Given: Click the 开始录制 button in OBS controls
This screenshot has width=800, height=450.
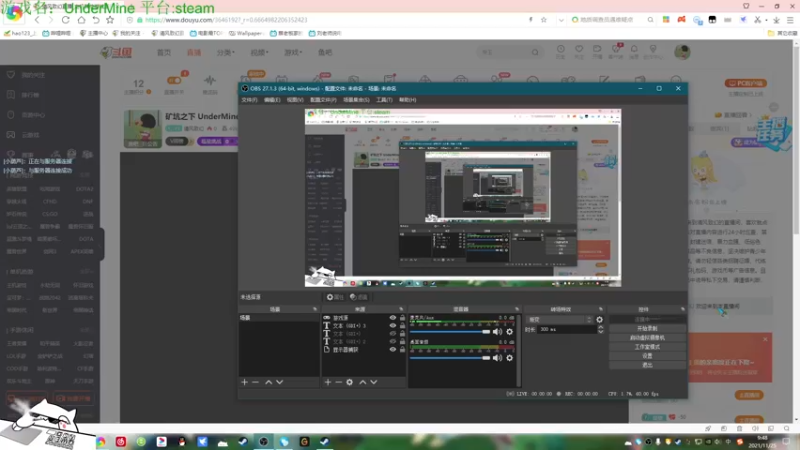Looking at the screenshot, I should click(x=647, y=329).
